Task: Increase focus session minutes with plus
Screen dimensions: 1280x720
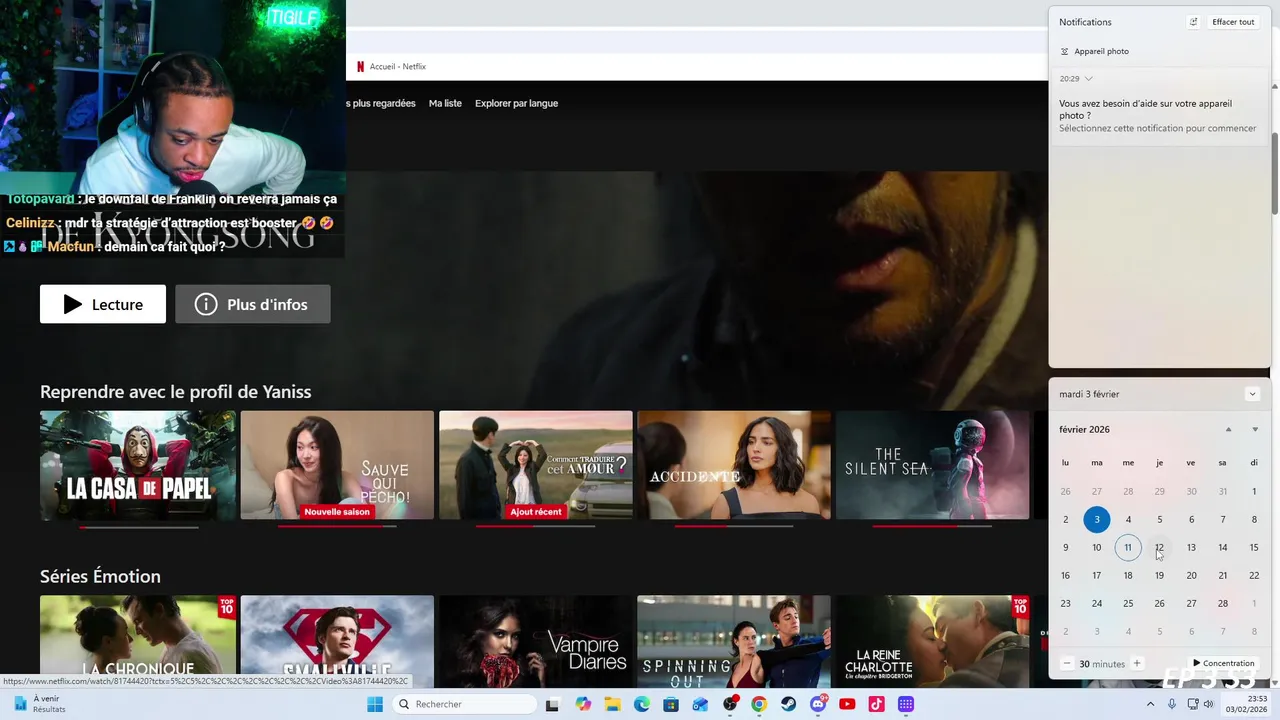Action: (1137, 663)
